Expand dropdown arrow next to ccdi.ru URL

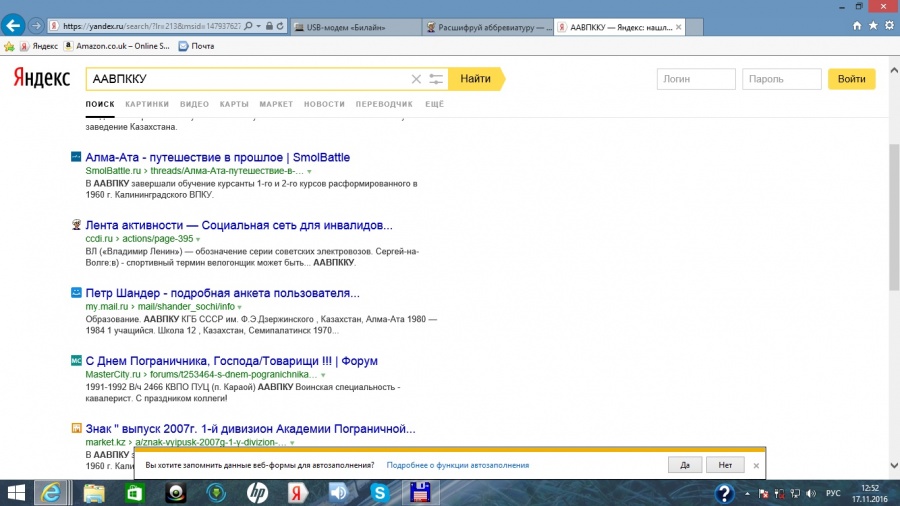click(x=198, y=239)
